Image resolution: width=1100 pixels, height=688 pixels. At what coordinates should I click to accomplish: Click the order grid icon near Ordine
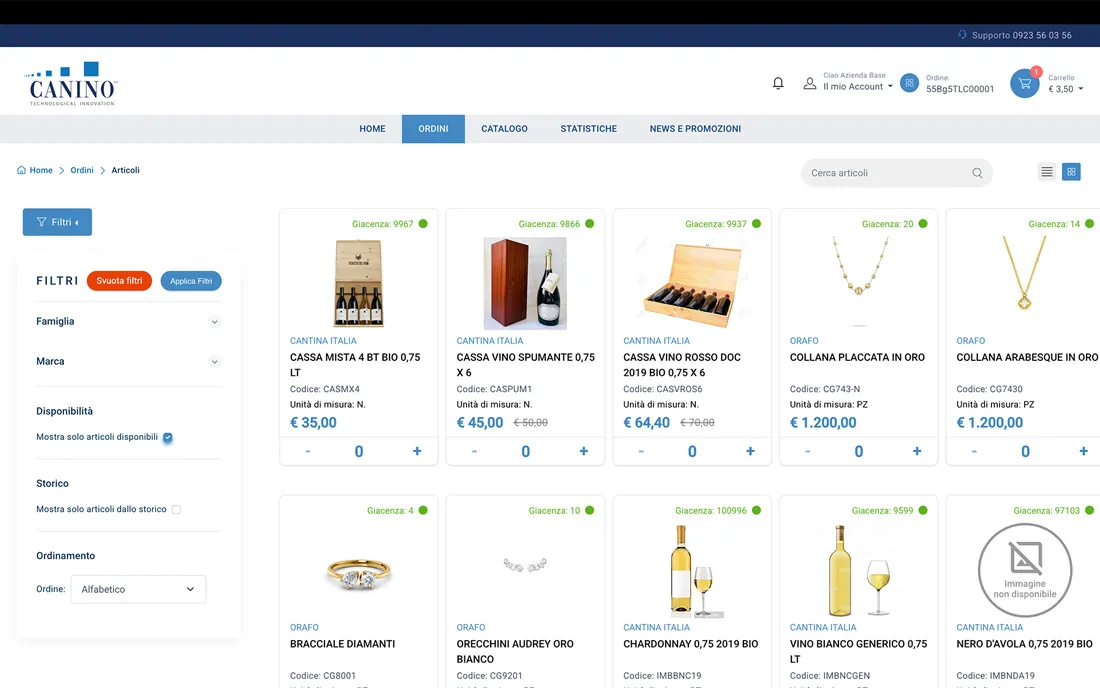click(x=909, y=83)
